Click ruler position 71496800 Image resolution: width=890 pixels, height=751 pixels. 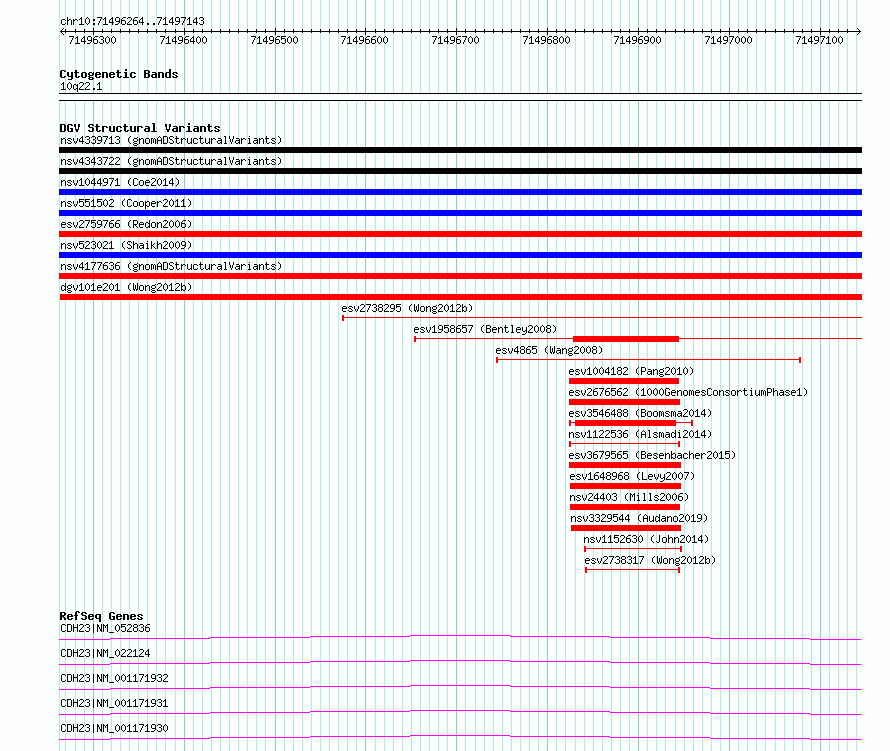546,40
